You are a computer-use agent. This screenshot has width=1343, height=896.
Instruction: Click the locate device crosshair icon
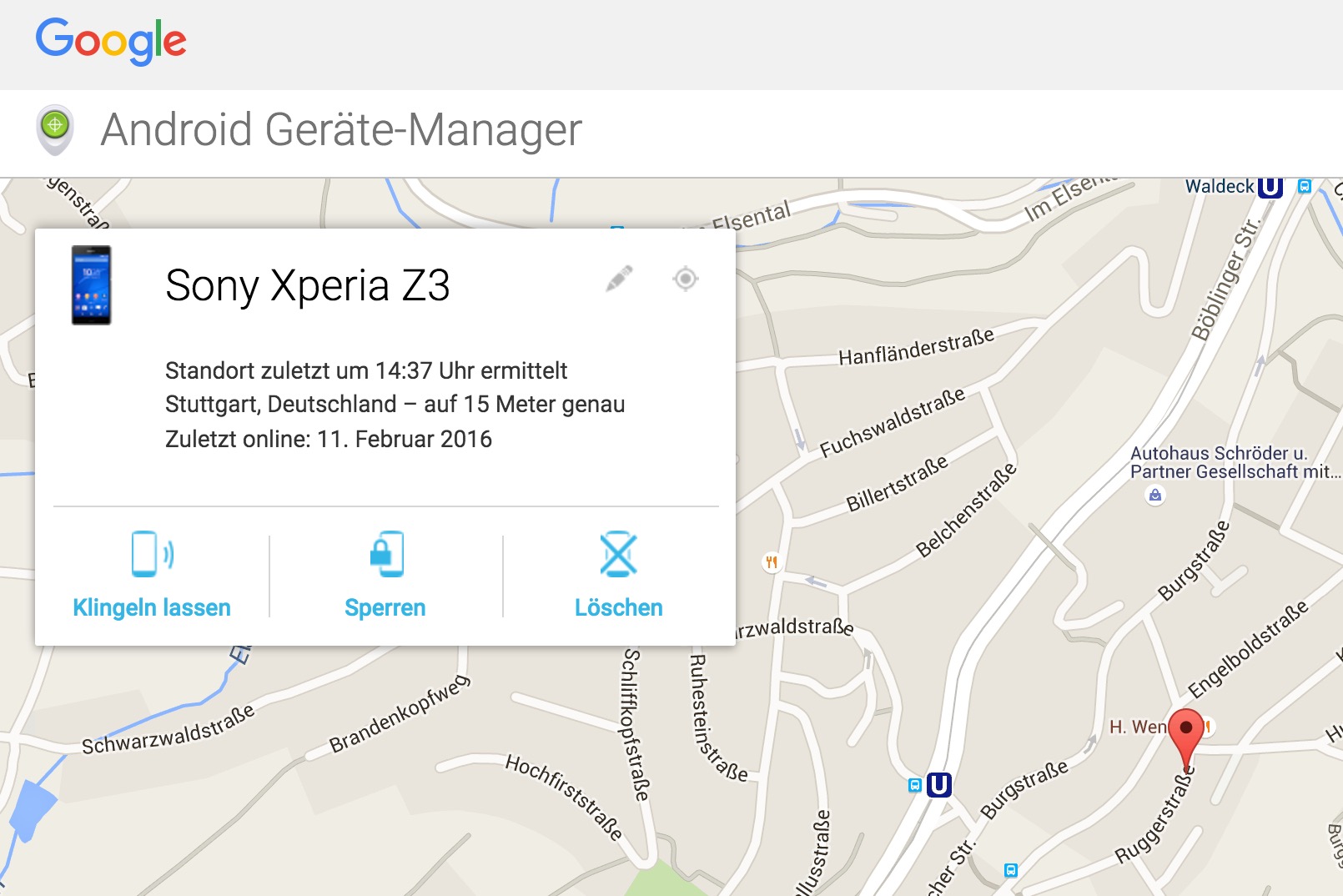(686, 279)
